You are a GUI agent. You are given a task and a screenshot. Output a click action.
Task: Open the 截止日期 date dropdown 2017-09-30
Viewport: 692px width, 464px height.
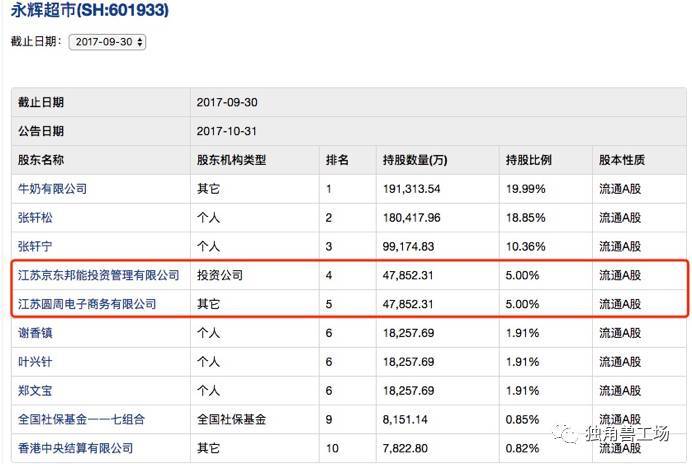[x=107, y=42]
